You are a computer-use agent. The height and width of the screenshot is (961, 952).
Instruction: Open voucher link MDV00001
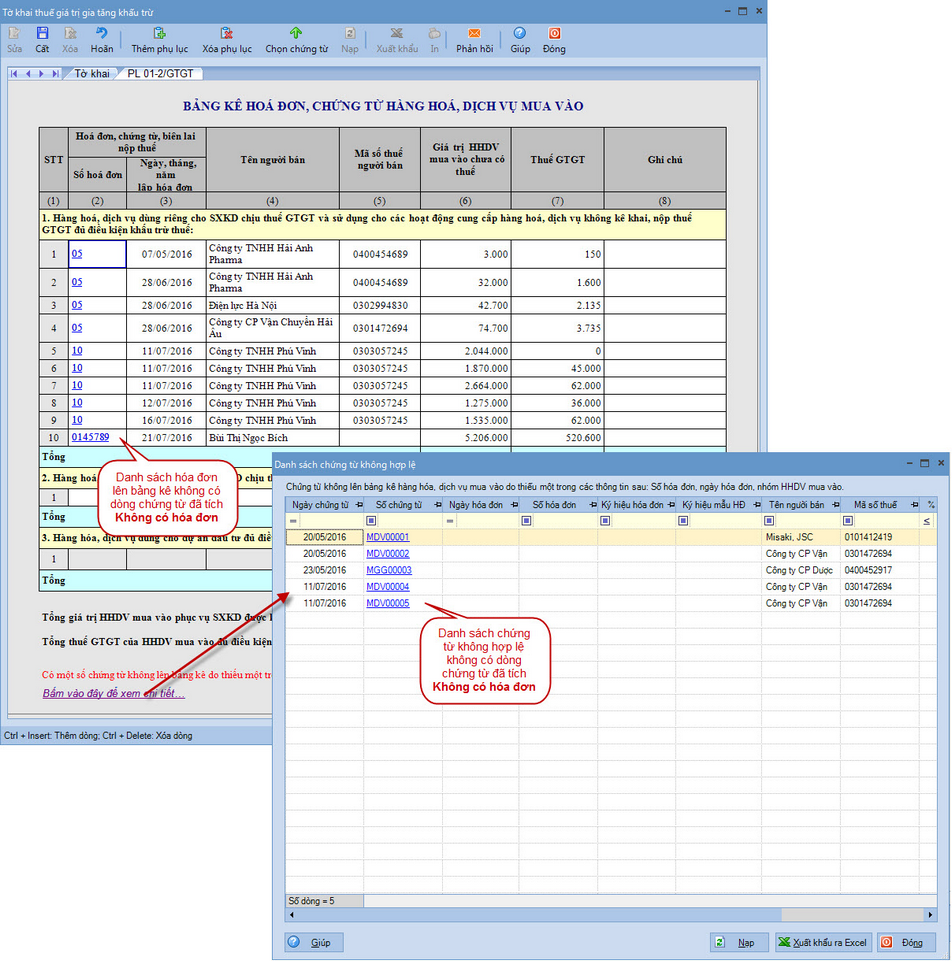[x=388, y=537]
